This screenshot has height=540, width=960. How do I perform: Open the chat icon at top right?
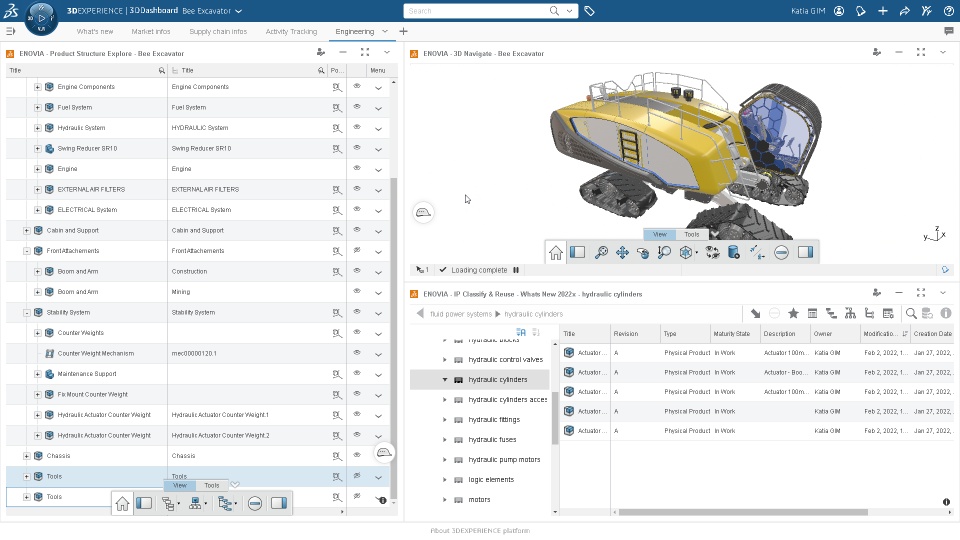point(949,31)
